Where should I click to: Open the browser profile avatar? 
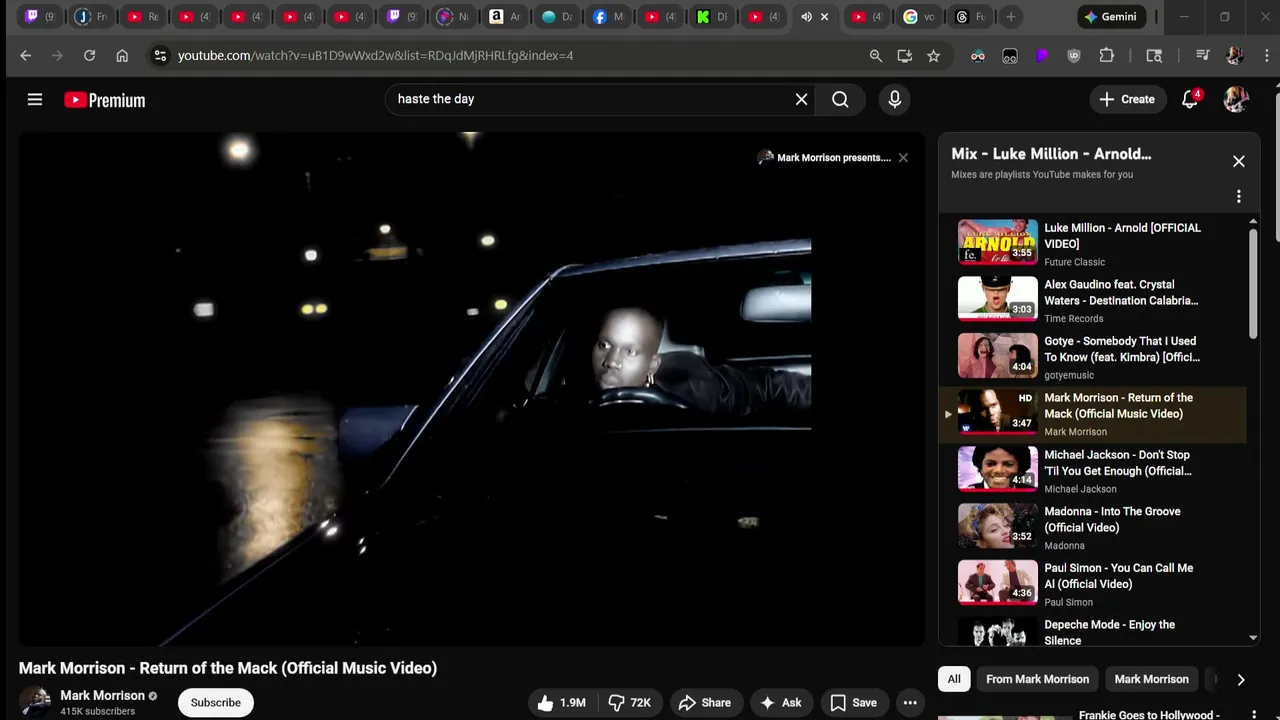click(1235, 56)
